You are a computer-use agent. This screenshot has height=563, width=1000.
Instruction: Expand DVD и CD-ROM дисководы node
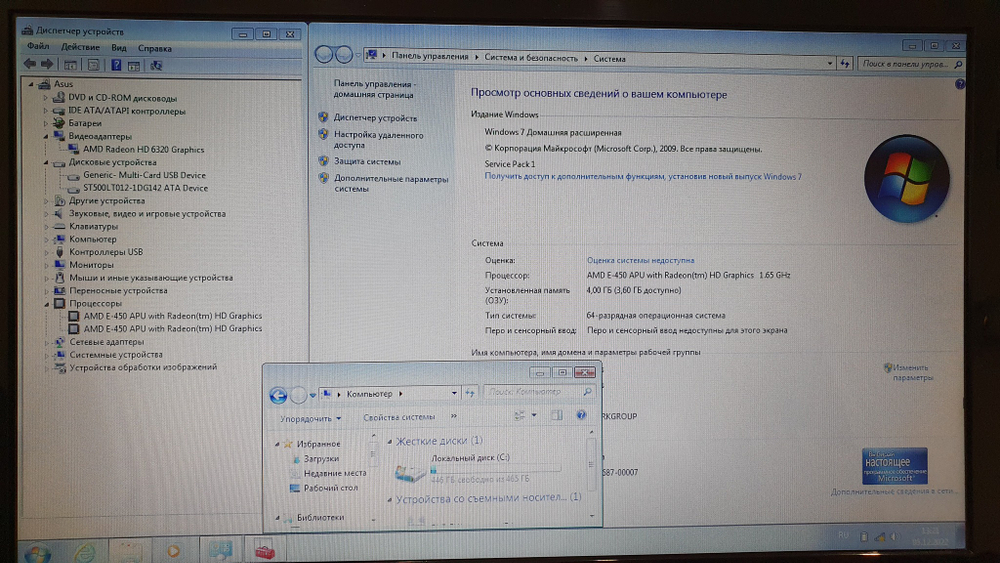pyautogui.click(x=46, y=98)
